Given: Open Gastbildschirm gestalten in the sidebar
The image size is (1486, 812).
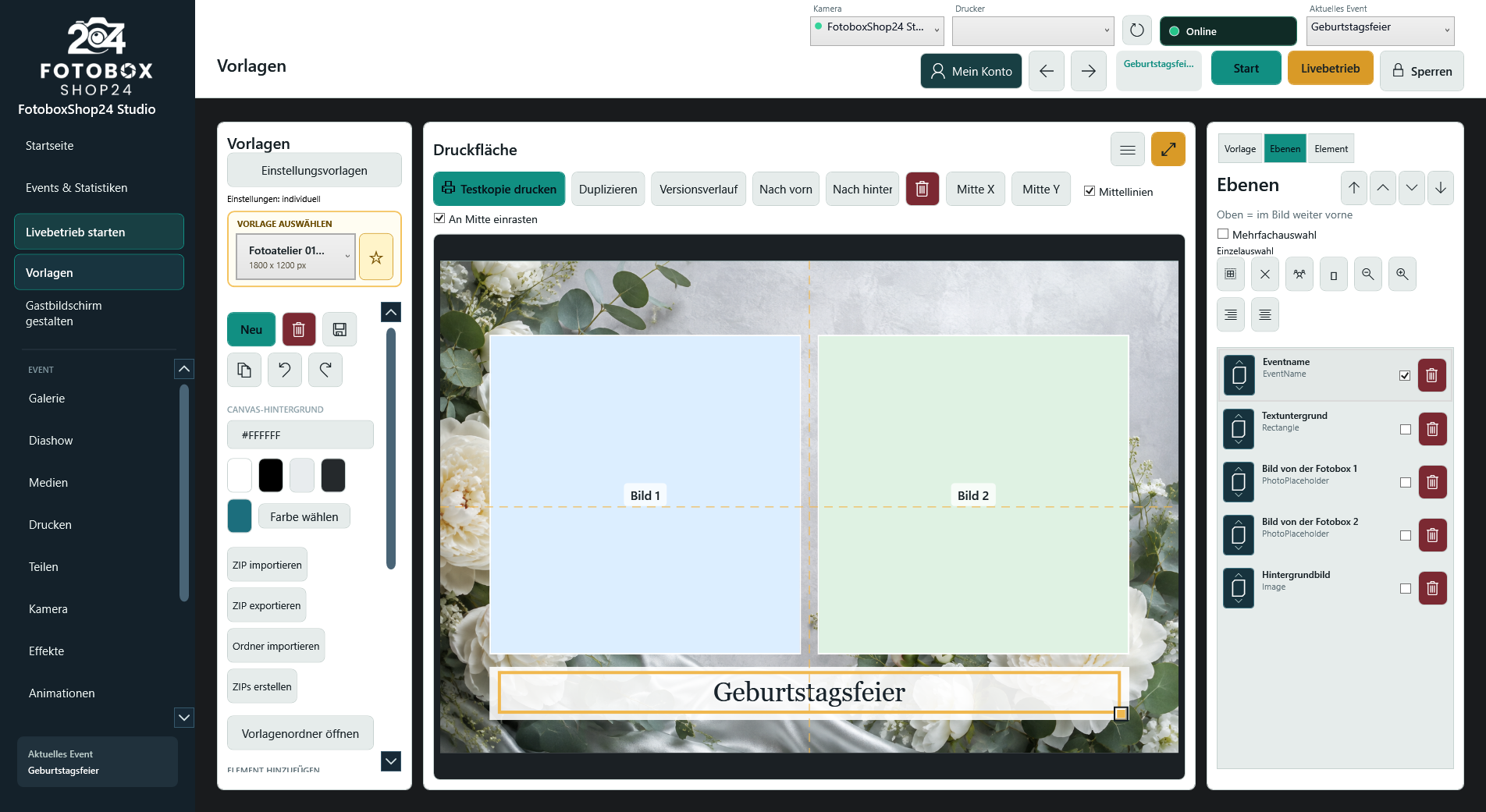Looking at the screenshot, I should 64,314.
